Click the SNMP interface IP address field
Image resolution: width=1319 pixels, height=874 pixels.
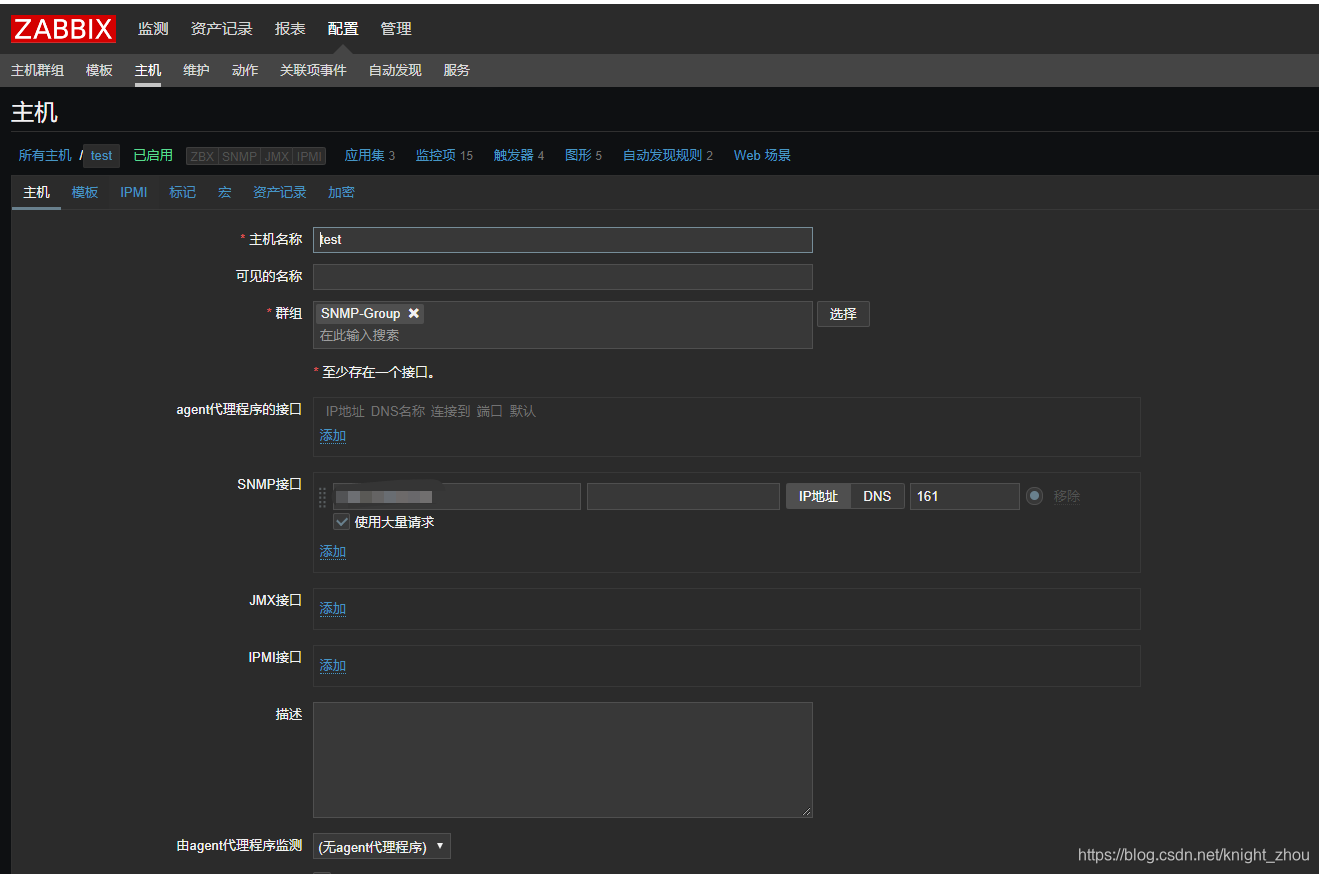point(457,496)
